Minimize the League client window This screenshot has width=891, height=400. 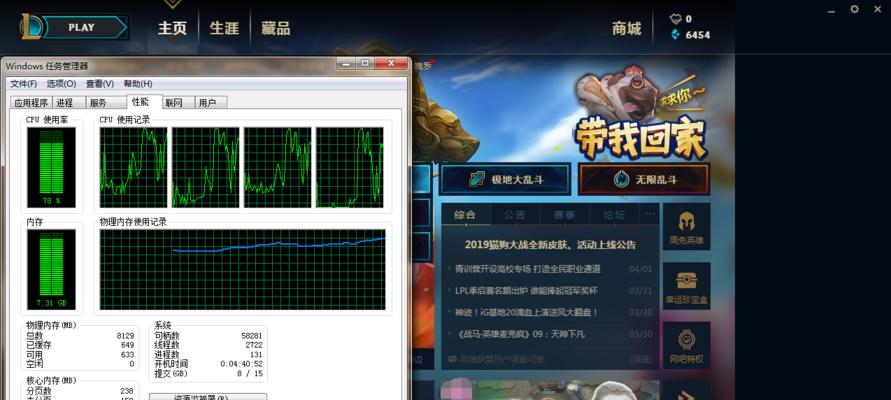(x=831, y=10)
